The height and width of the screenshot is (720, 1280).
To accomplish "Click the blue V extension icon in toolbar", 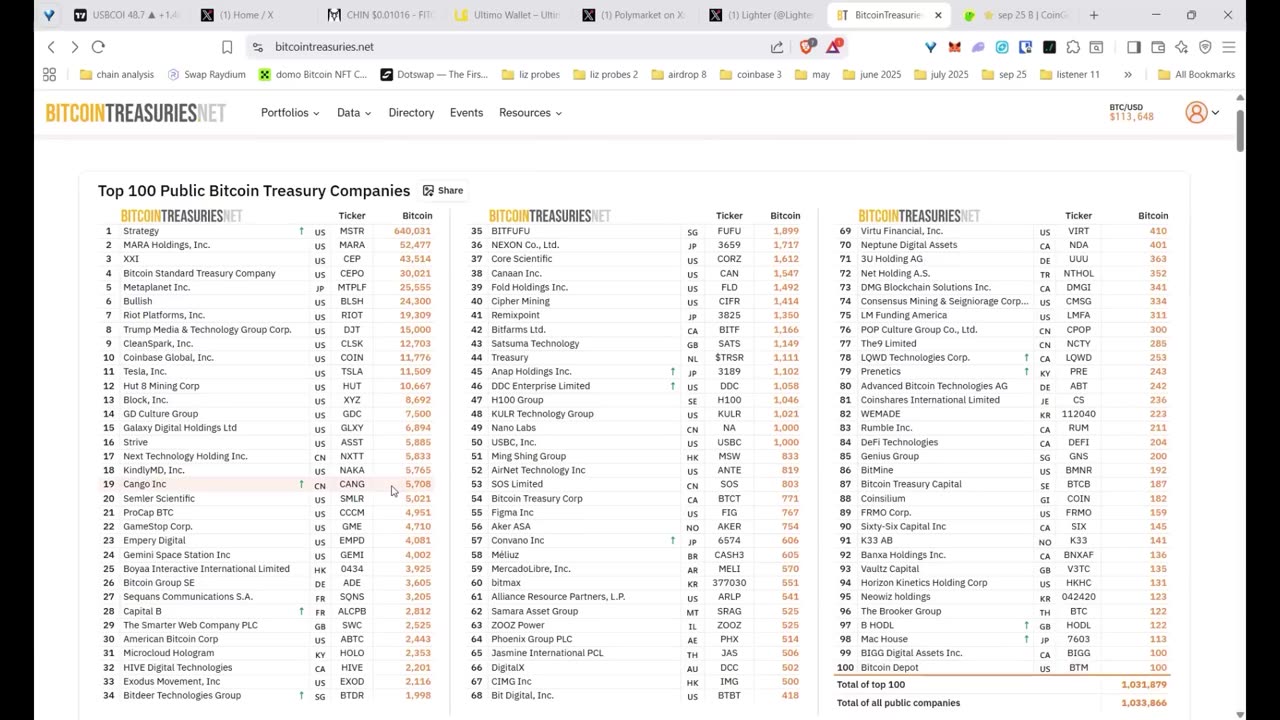I will [930, 47].
